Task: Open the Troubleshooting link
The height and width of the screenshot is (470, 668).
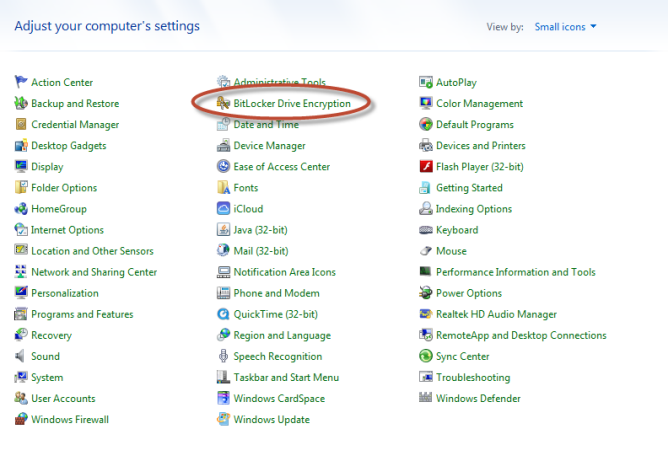Action: pos(473,378)
